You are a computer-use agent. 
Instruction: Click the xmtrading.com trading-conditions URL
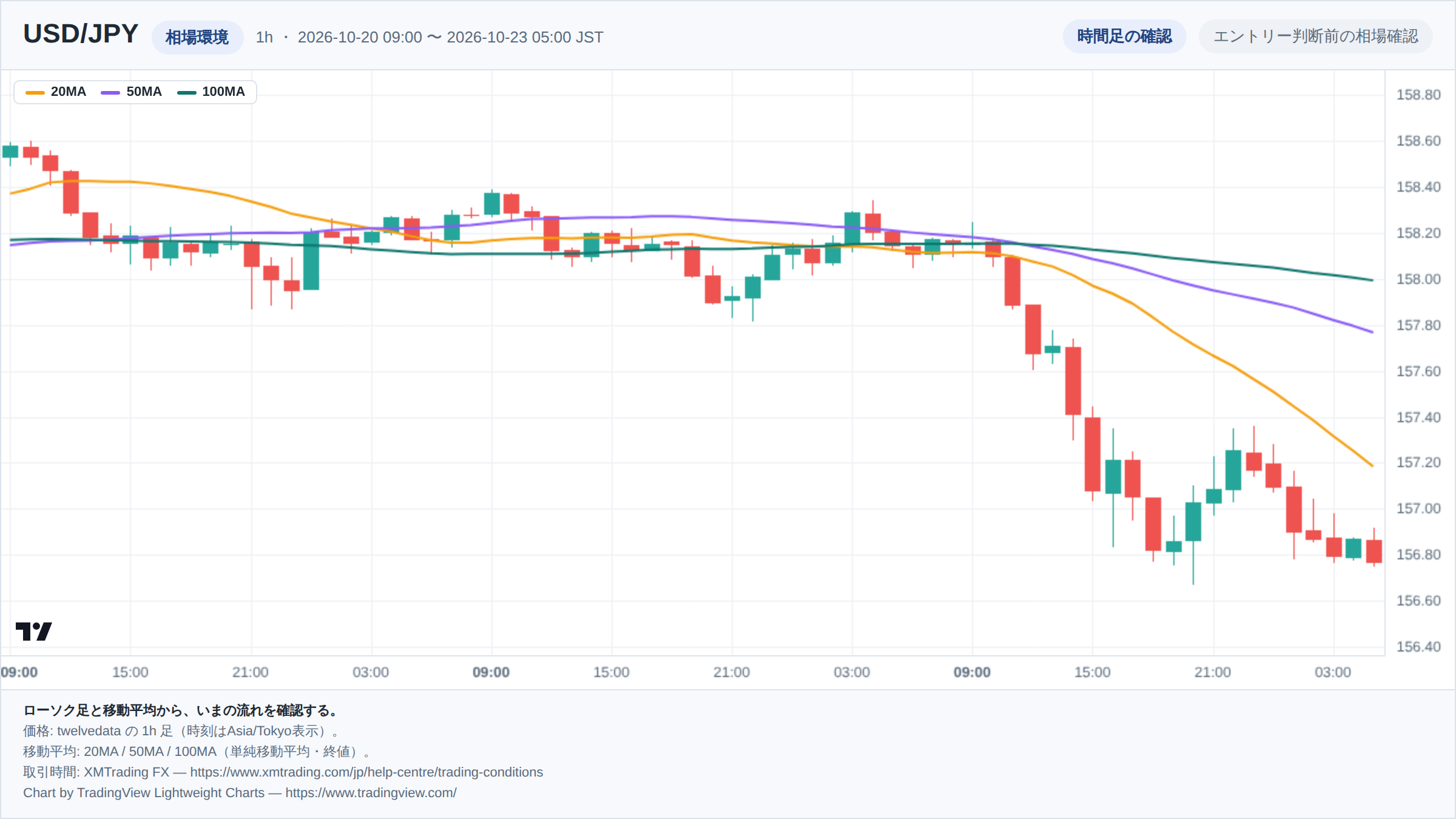366,772
